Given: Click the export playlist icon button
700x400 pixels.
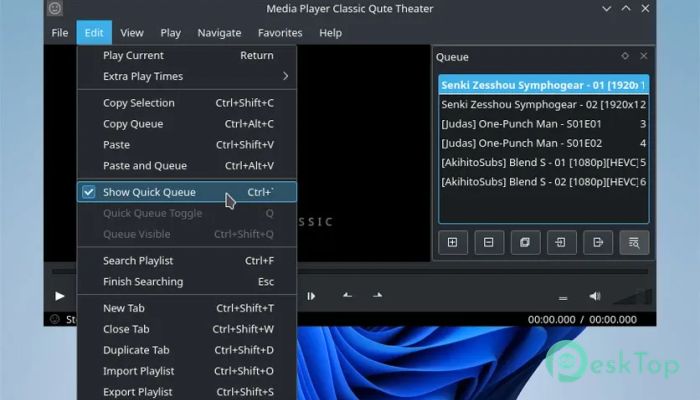Looking at the screenshot, I should coord(598,242).
